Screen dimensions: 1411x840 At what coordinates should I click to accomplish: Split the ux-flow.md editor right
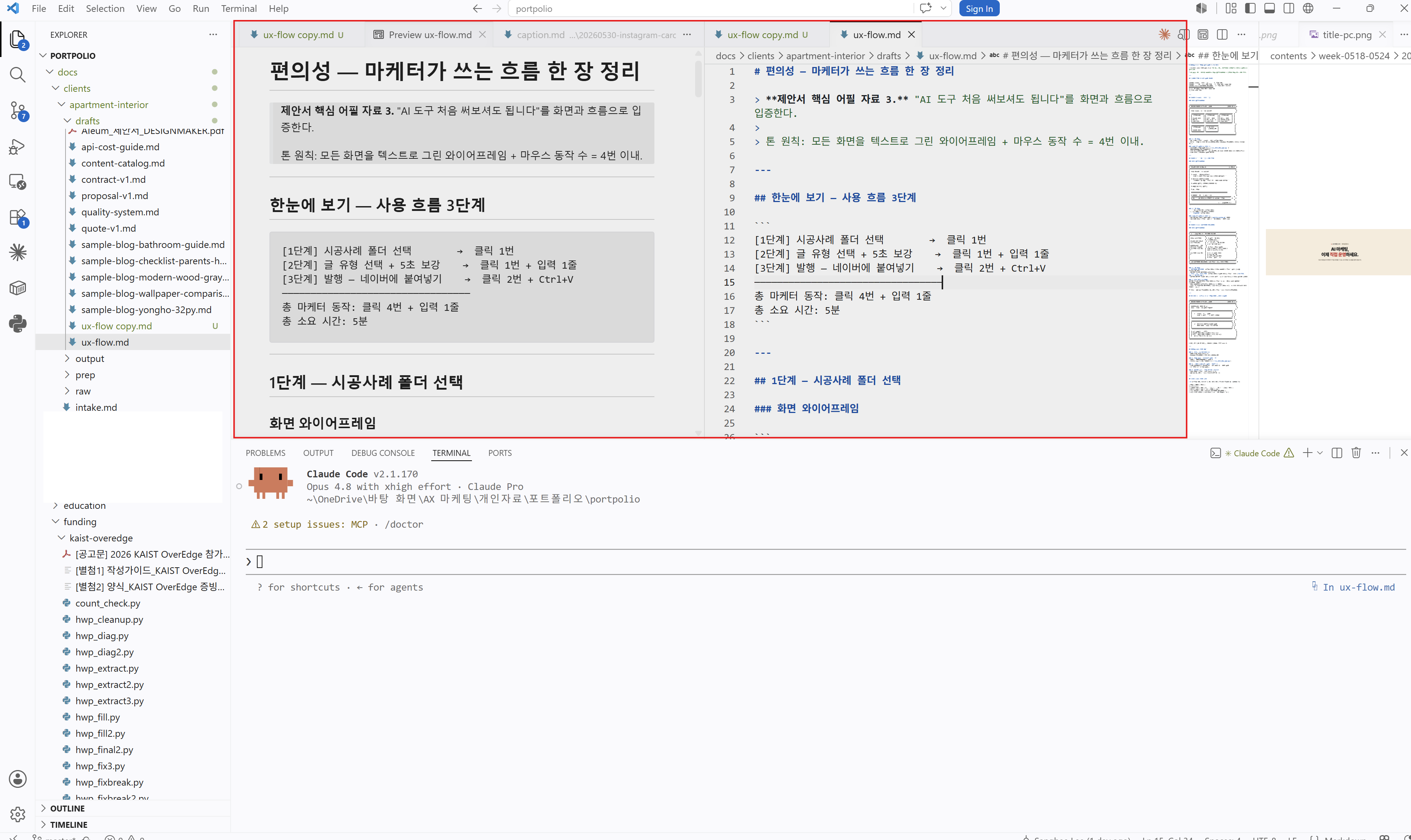(x=1223, y=34)
